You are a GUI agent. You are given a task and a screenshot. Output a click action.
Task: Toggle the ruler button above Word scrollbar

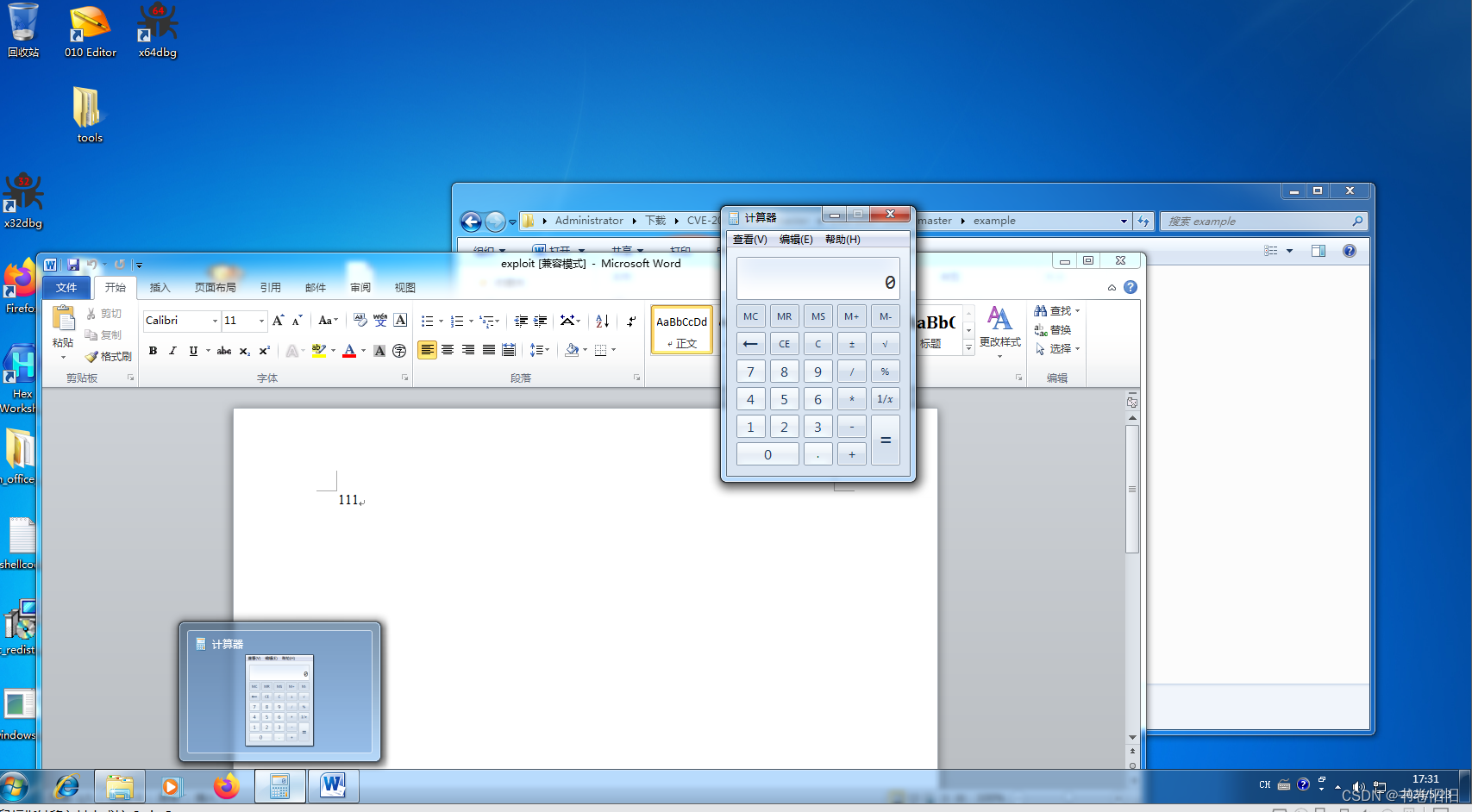pos(1132,402)
